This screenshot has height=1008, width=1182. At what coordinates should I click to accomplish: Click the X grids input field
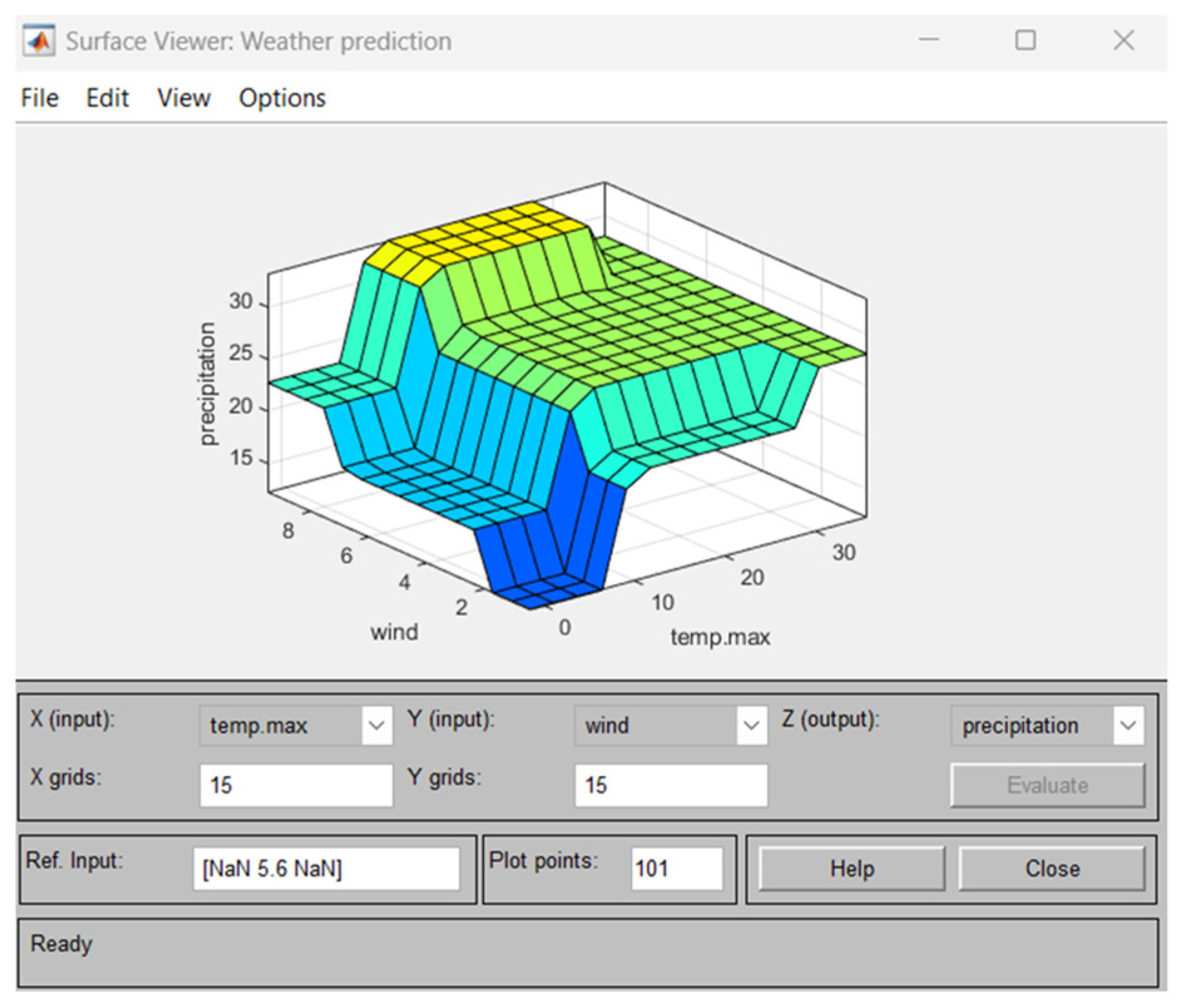pyautogui.click(x=296, y=784)
